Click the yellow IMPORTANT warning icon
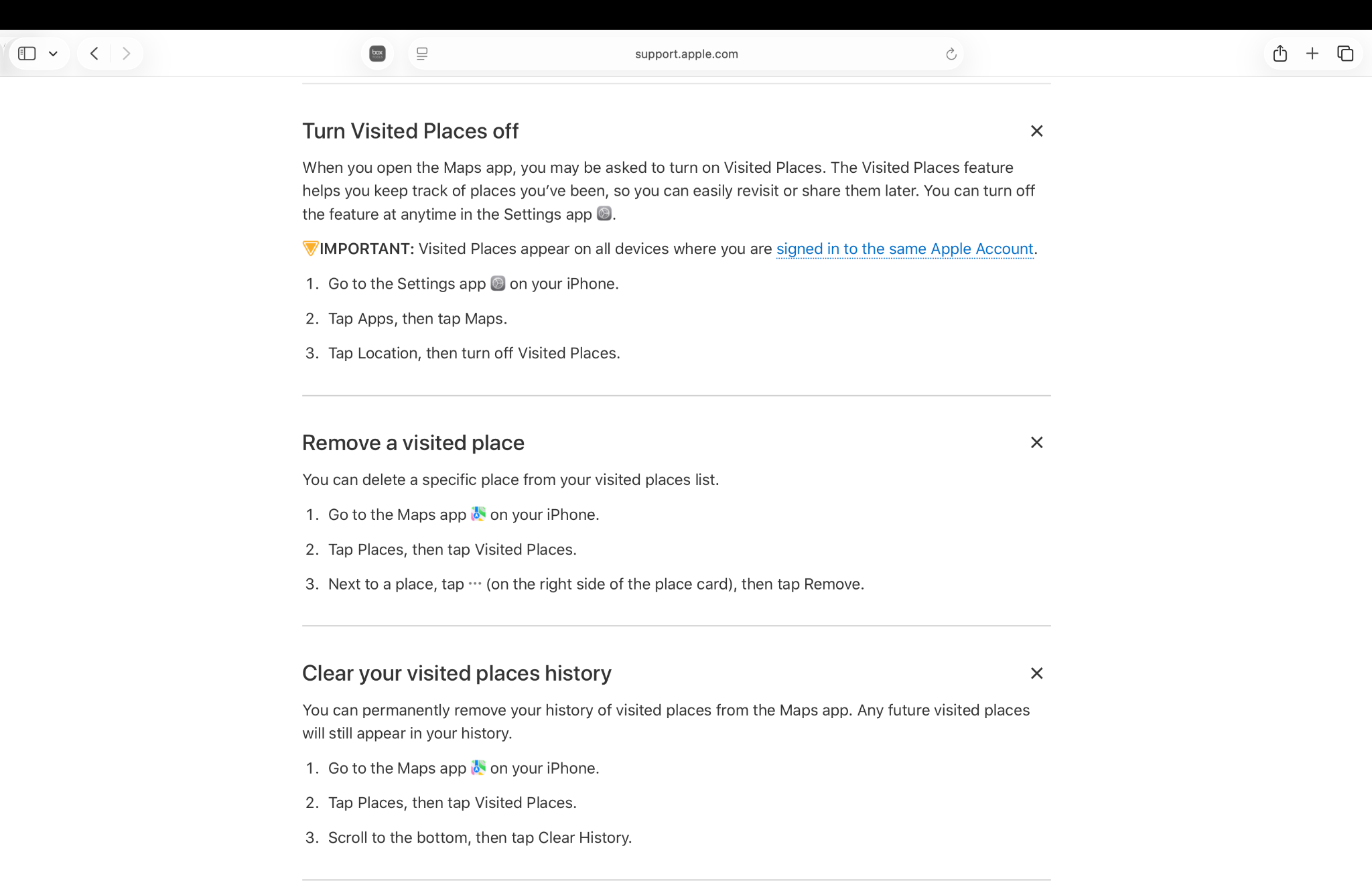 (310, 249)
